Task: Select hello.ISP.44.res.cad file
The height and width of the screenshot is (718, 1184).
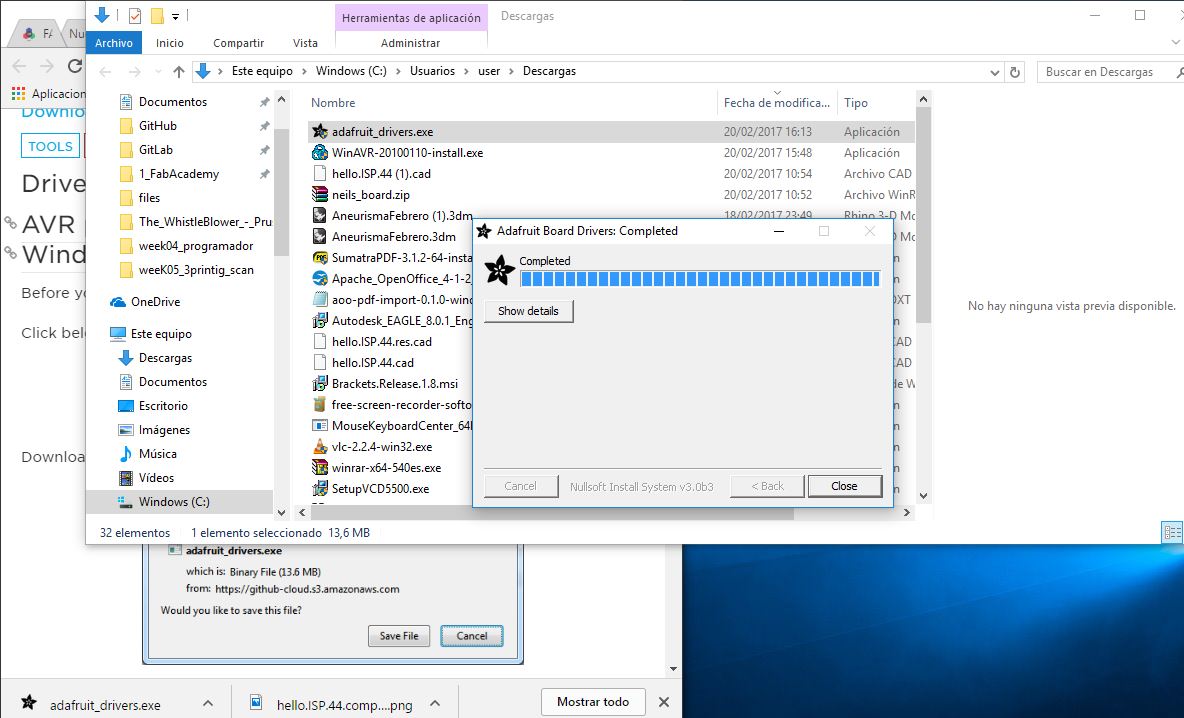Action: [x=381, y=341]
